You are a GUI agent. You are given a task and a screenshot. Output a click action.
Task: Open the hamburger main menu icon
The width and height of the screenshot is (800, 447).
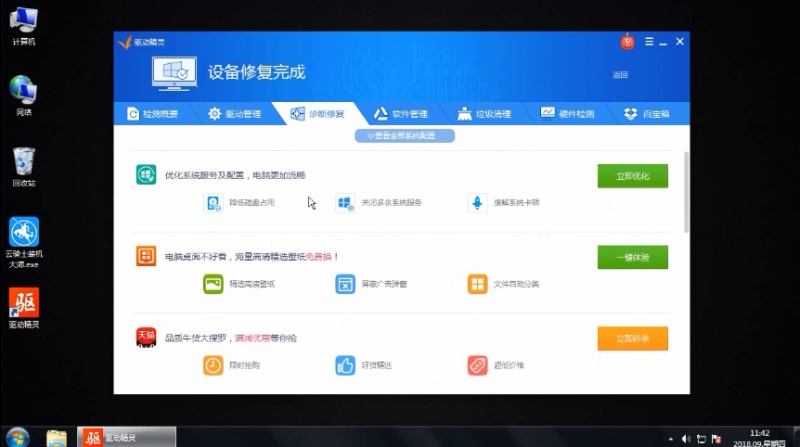coord(649,42)
